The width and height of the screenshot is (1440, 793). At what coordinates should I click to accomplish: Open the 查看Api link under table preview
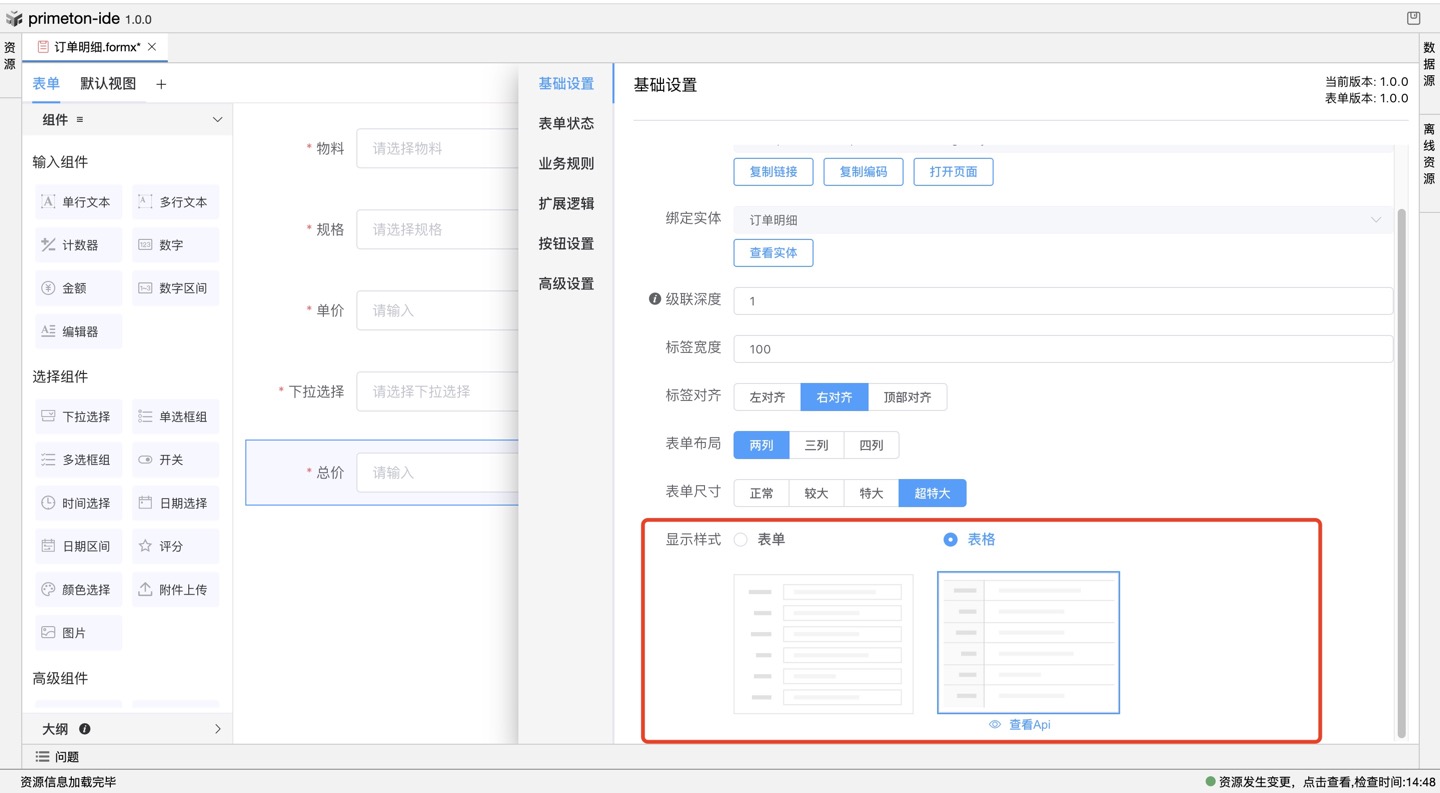1028,724
